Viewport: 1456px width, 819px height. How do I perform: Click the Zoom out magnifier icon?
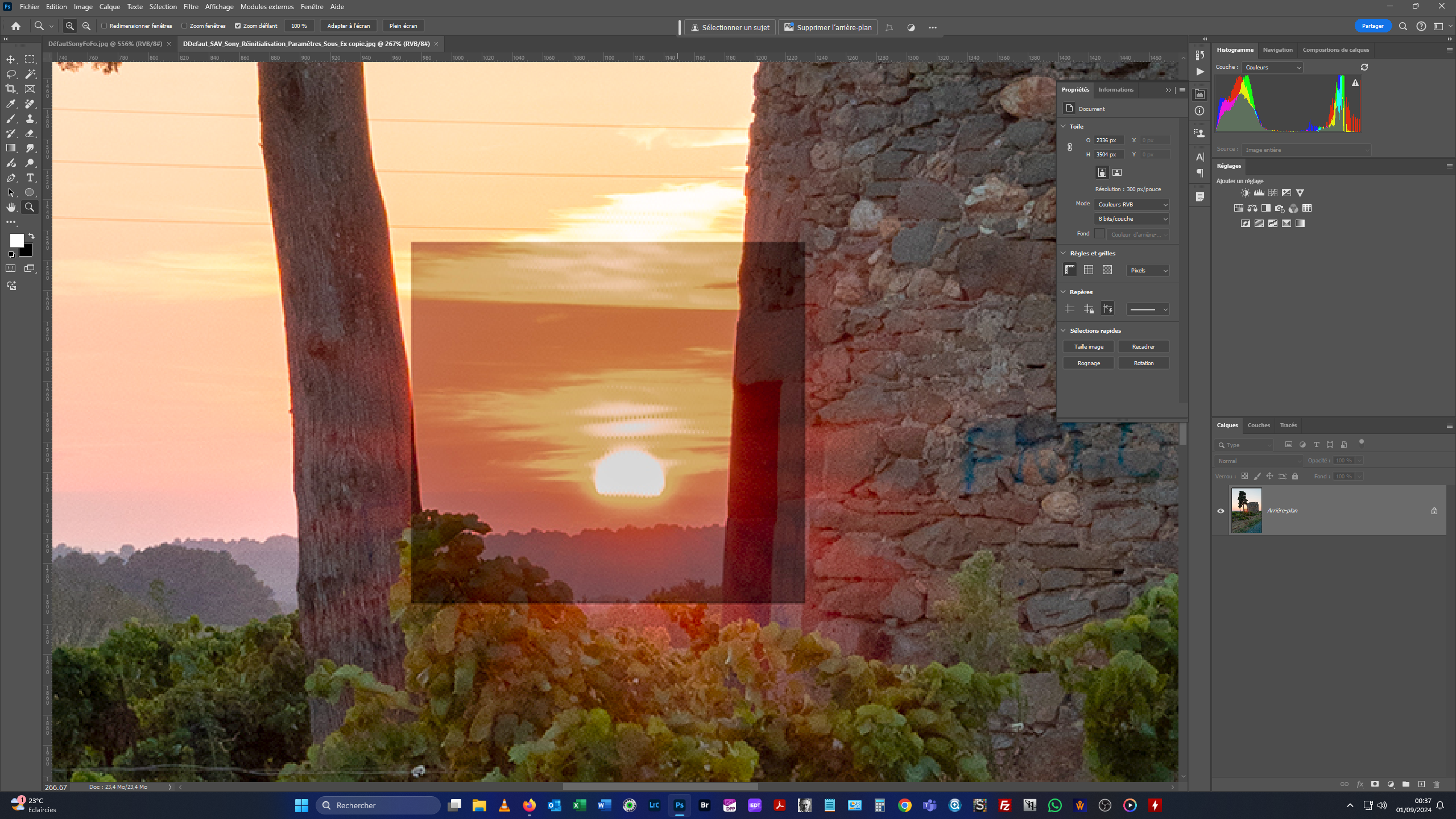[86, 26]
